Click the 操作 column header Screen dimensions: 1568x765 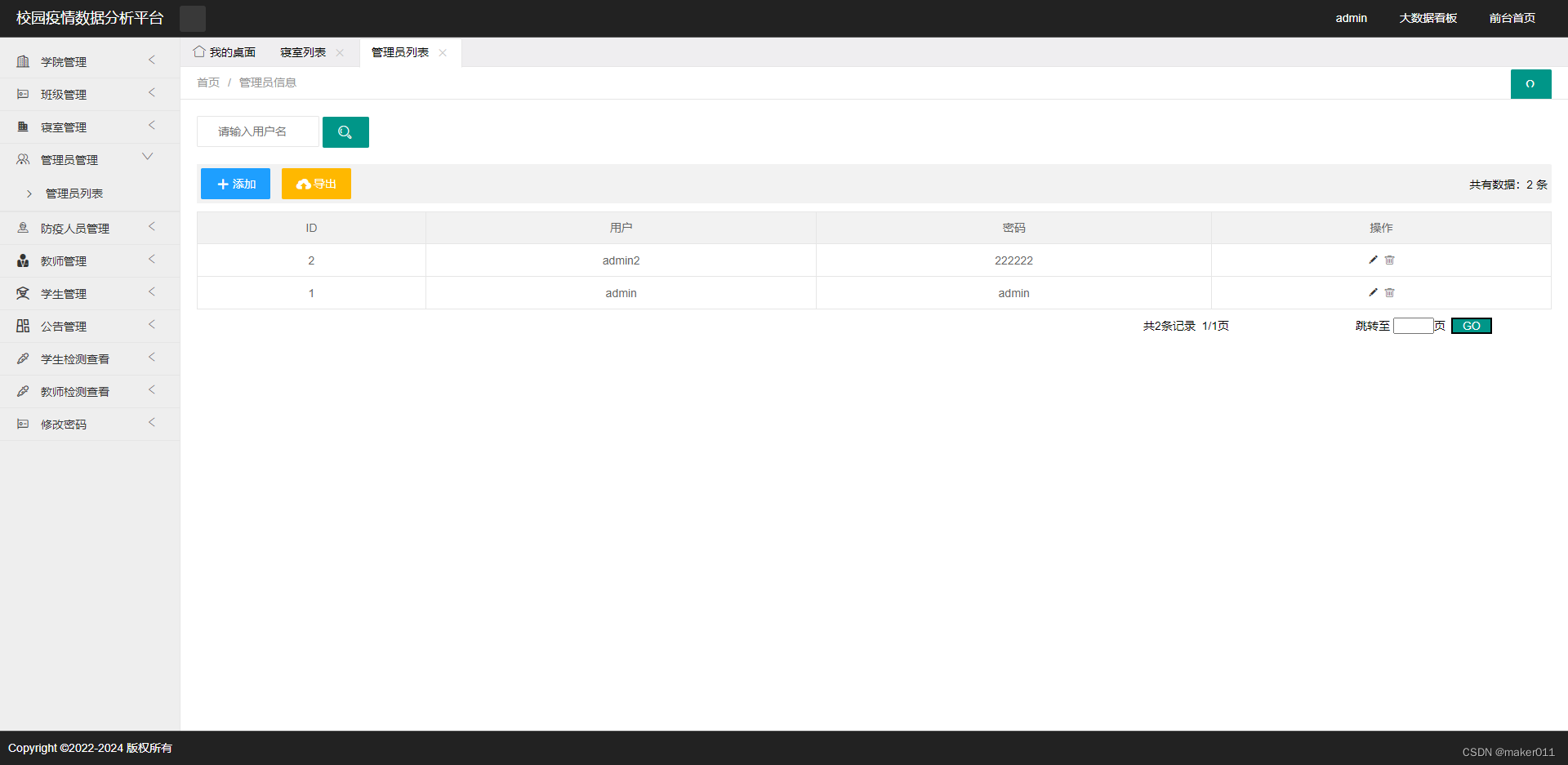pos(1381,228)
